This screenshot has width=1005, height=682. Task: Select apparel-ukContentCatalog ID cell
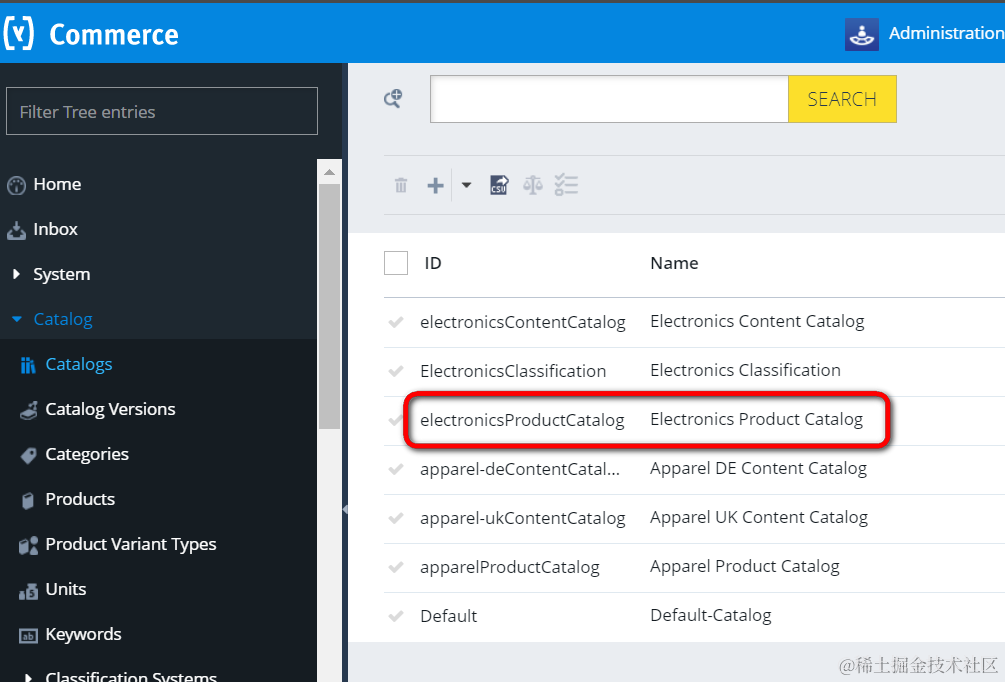coord(523,518)
